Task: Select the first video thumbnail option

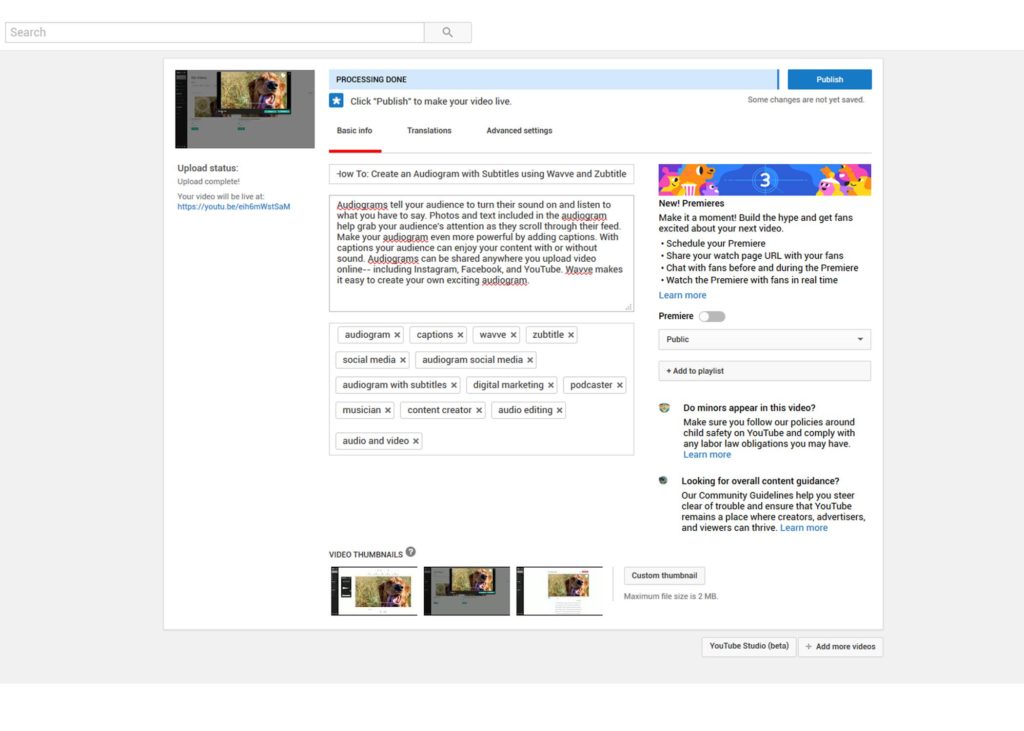Action: [374, 591]
